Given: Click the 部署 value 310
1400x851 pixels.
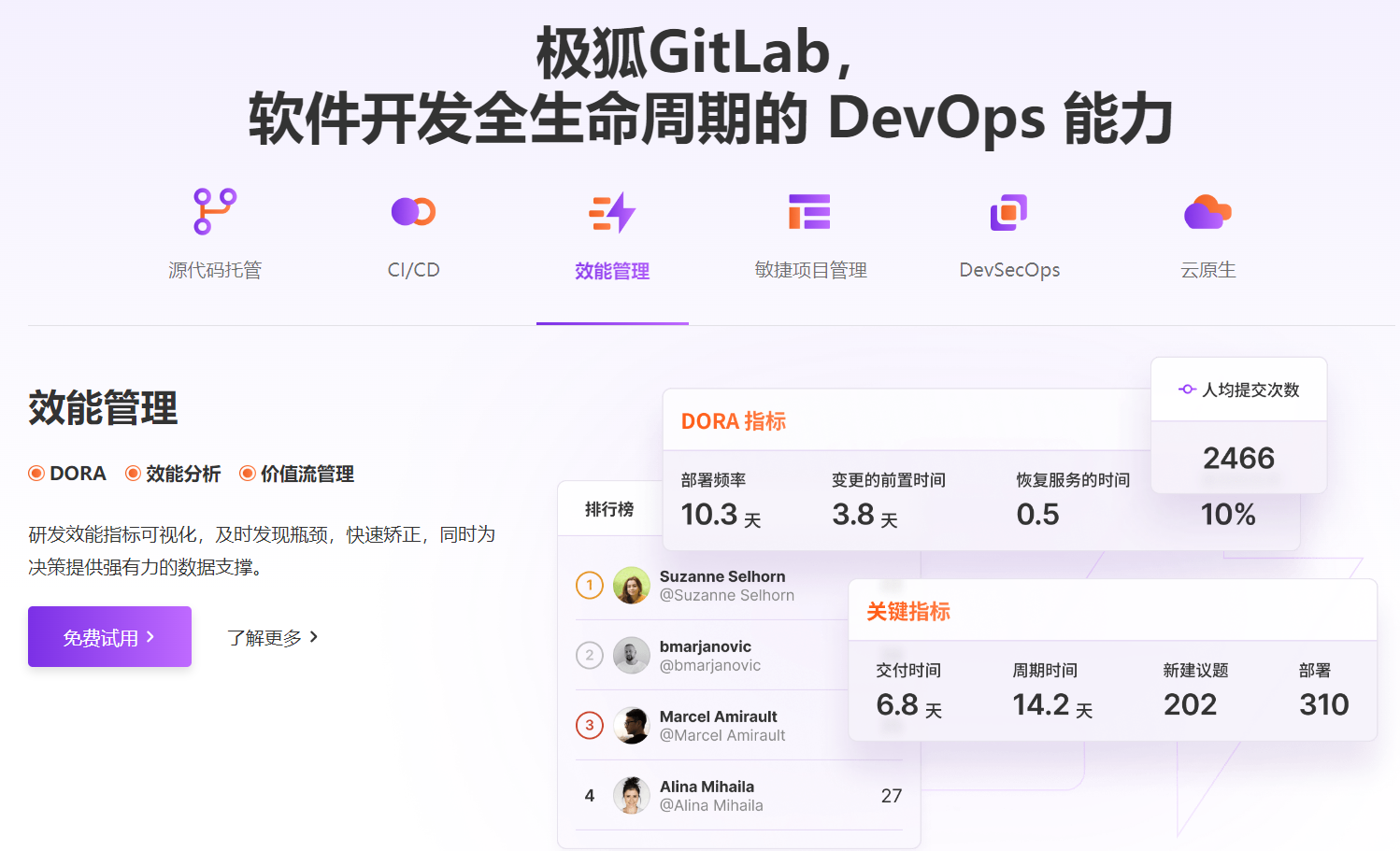Looking at the screenshot, I should [x=1324, y=704].
